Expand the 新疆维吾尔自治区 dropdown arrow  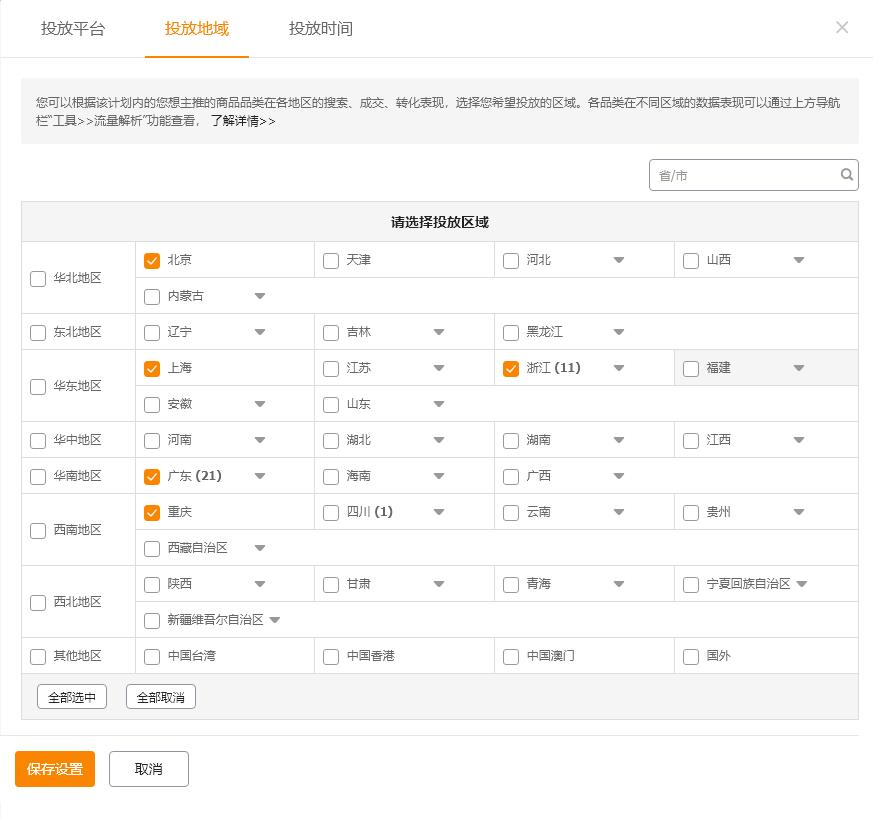point(275,619)
